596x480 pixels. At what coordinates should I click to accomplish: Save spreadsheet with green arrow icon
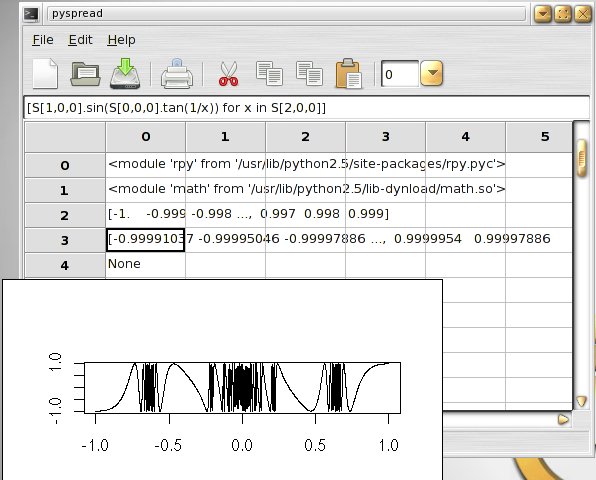(x=125, y=74)
